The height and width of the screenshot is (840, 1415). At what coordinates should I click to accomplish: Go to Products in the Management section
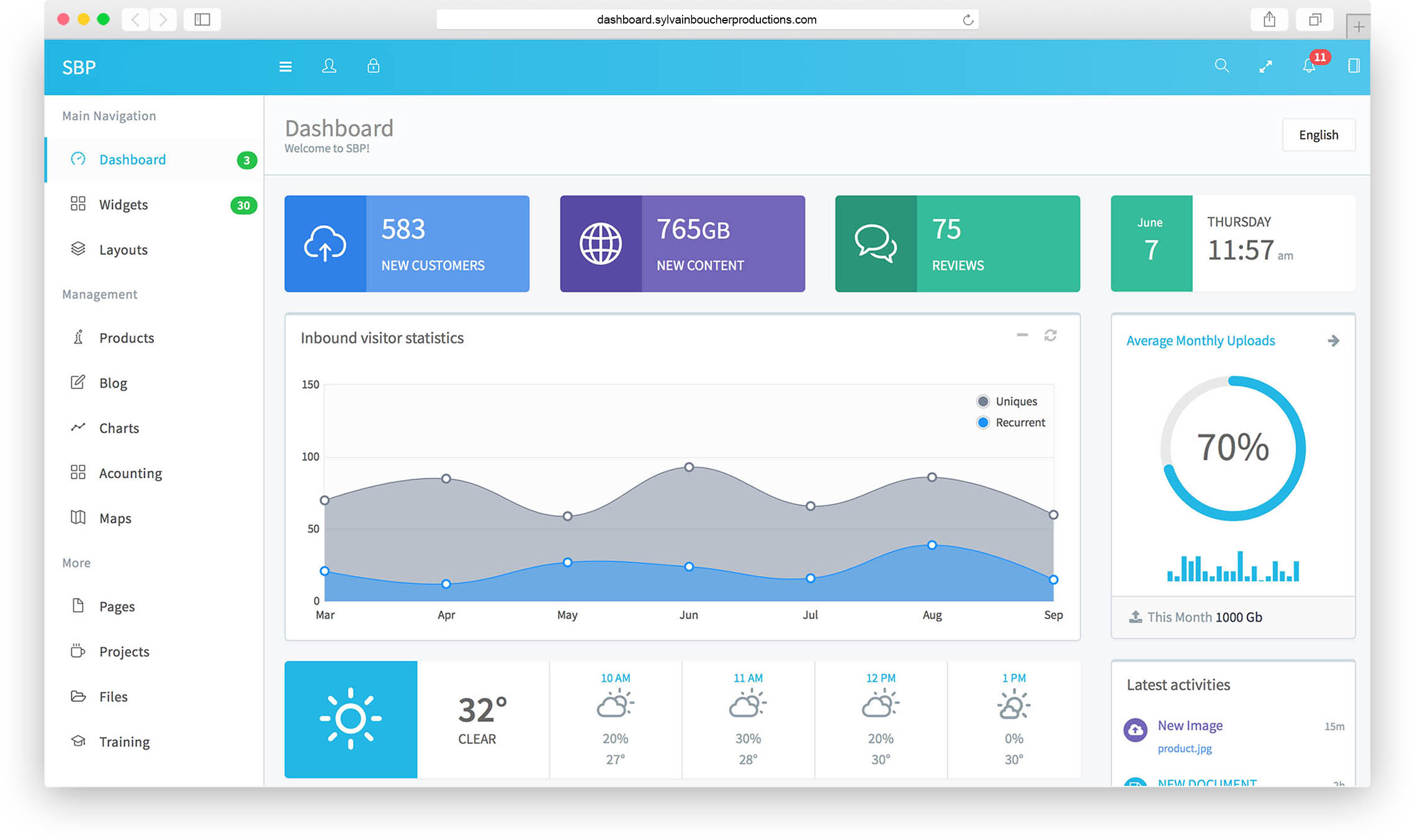coord(127,338)
